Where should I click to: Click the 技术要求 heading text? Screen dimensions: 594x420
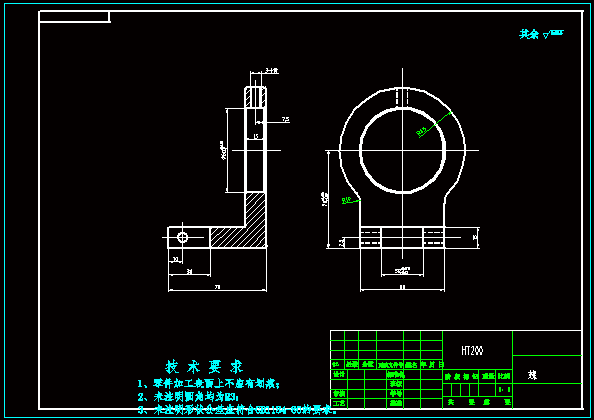point(205,367)
